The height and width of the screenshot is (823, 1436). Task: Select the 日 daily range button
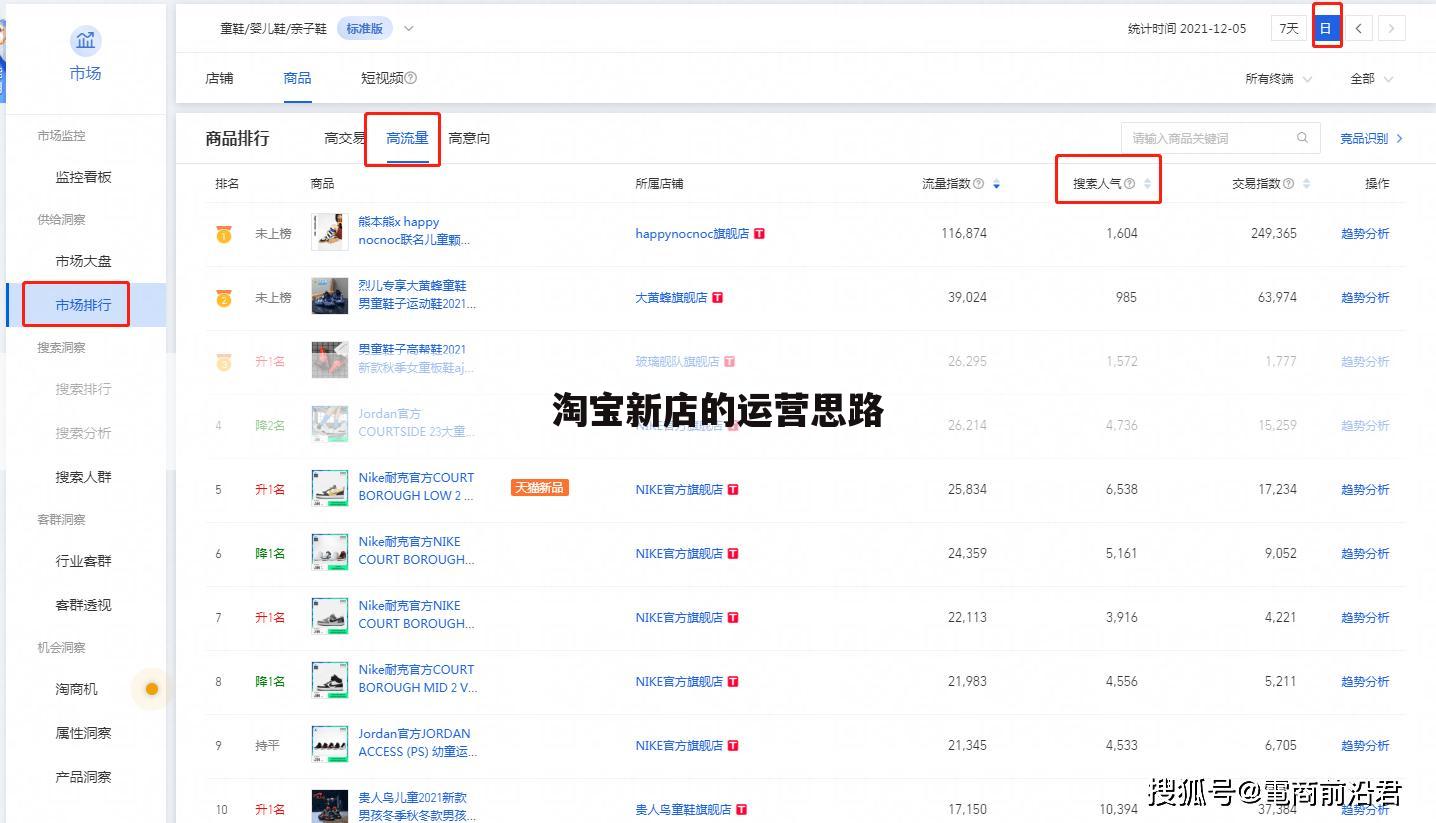[x=1326, y=28]
